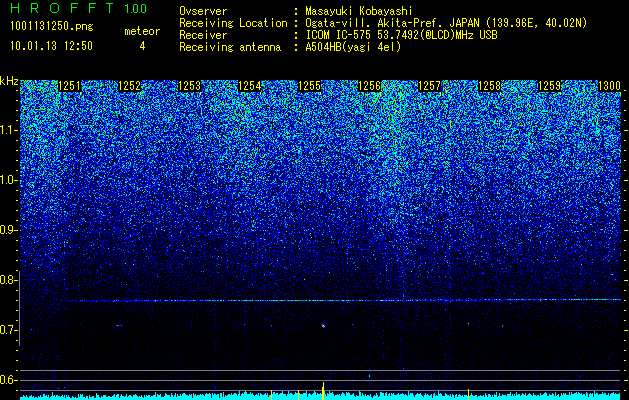629x400 pixels.
Task: Click the 1300 time label
Action: pyautogui.click(x=609, y=86)
